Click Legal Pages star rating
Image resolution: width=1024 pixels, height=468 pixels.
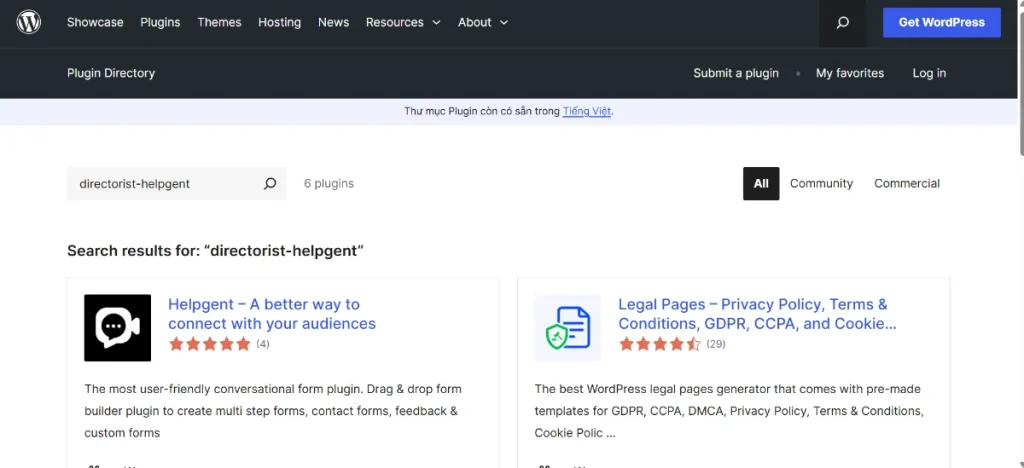(660, 344)
